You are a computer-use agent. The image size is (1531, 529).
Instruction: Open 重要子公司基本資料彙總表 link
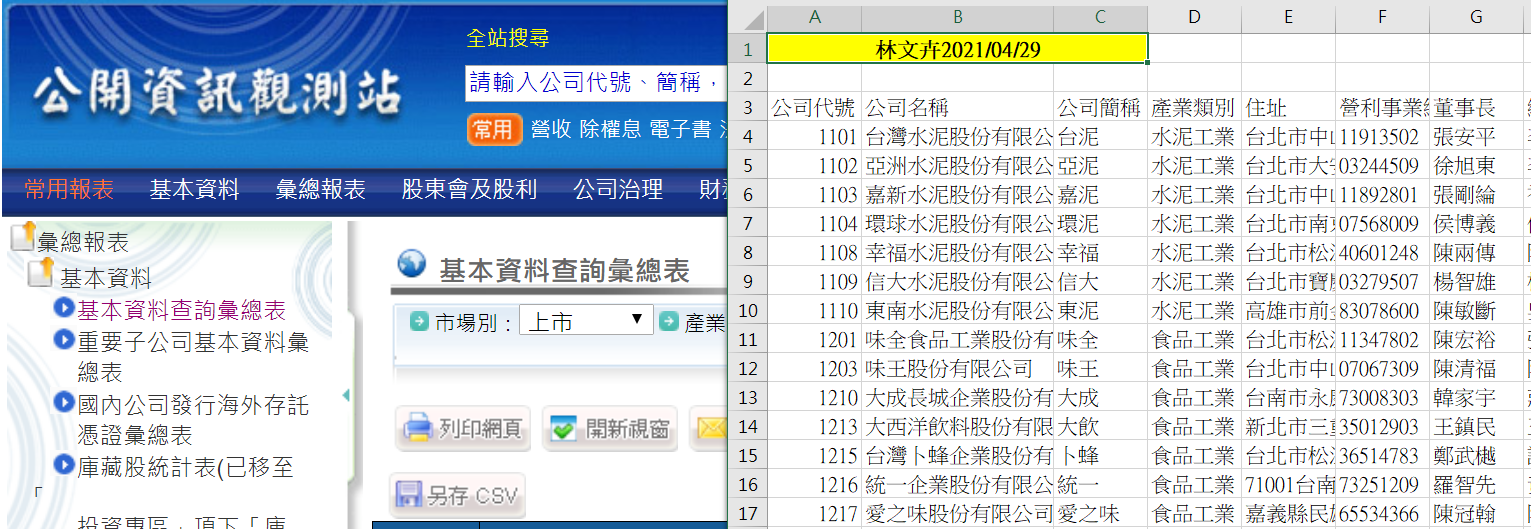(x=193, y=357)
